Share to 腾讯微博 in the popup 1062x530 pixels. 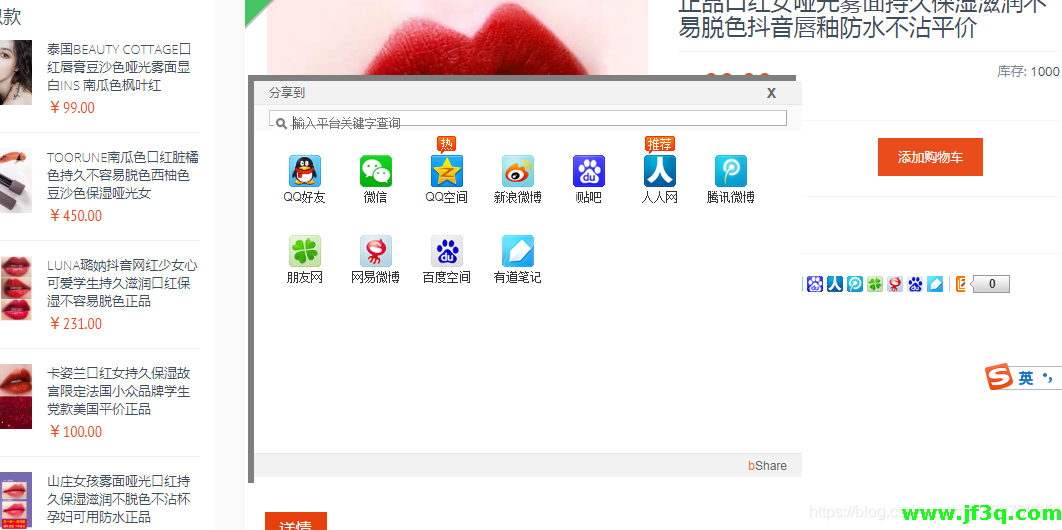[731, 172]
